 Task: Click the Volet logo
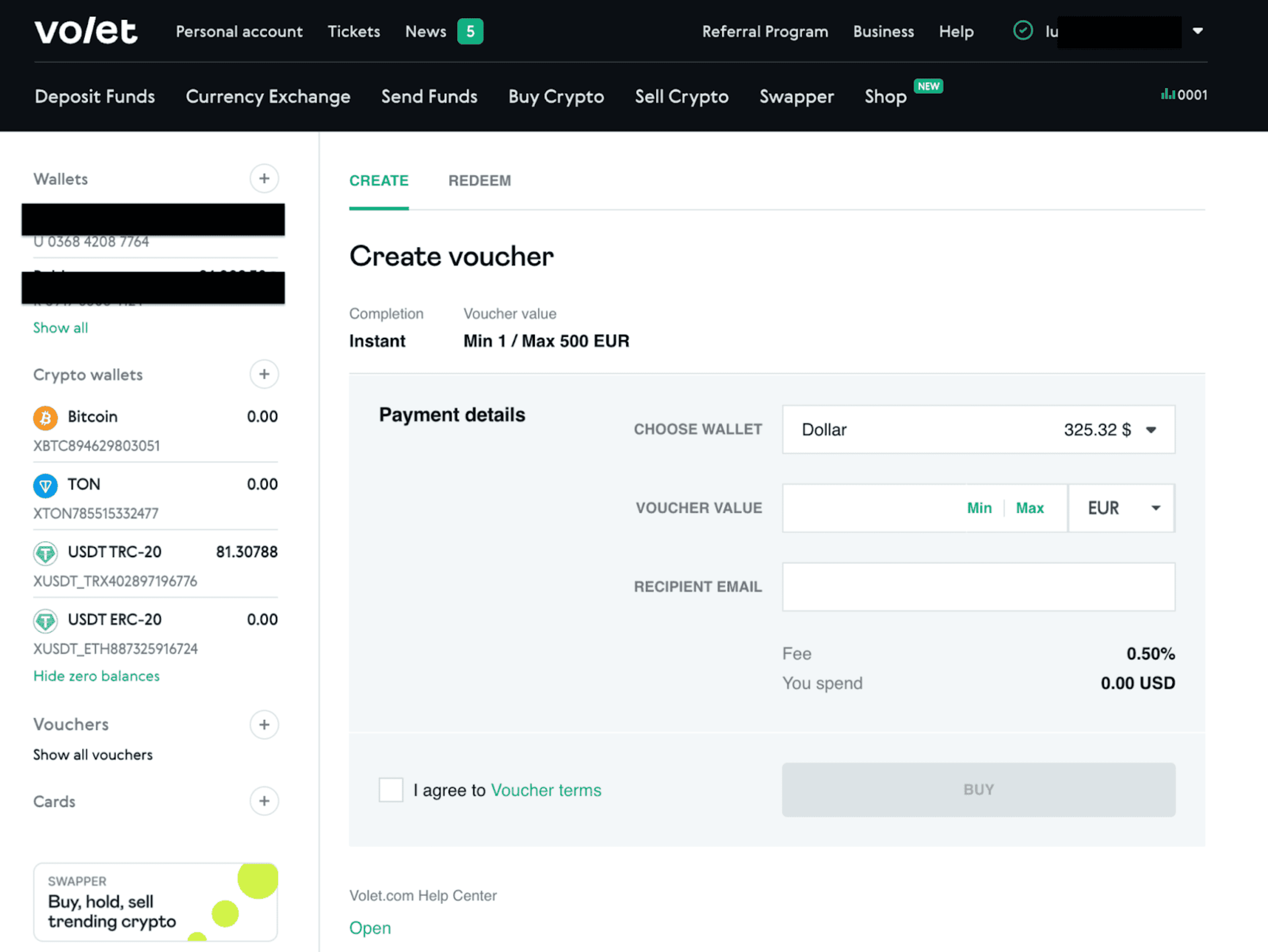86,31
